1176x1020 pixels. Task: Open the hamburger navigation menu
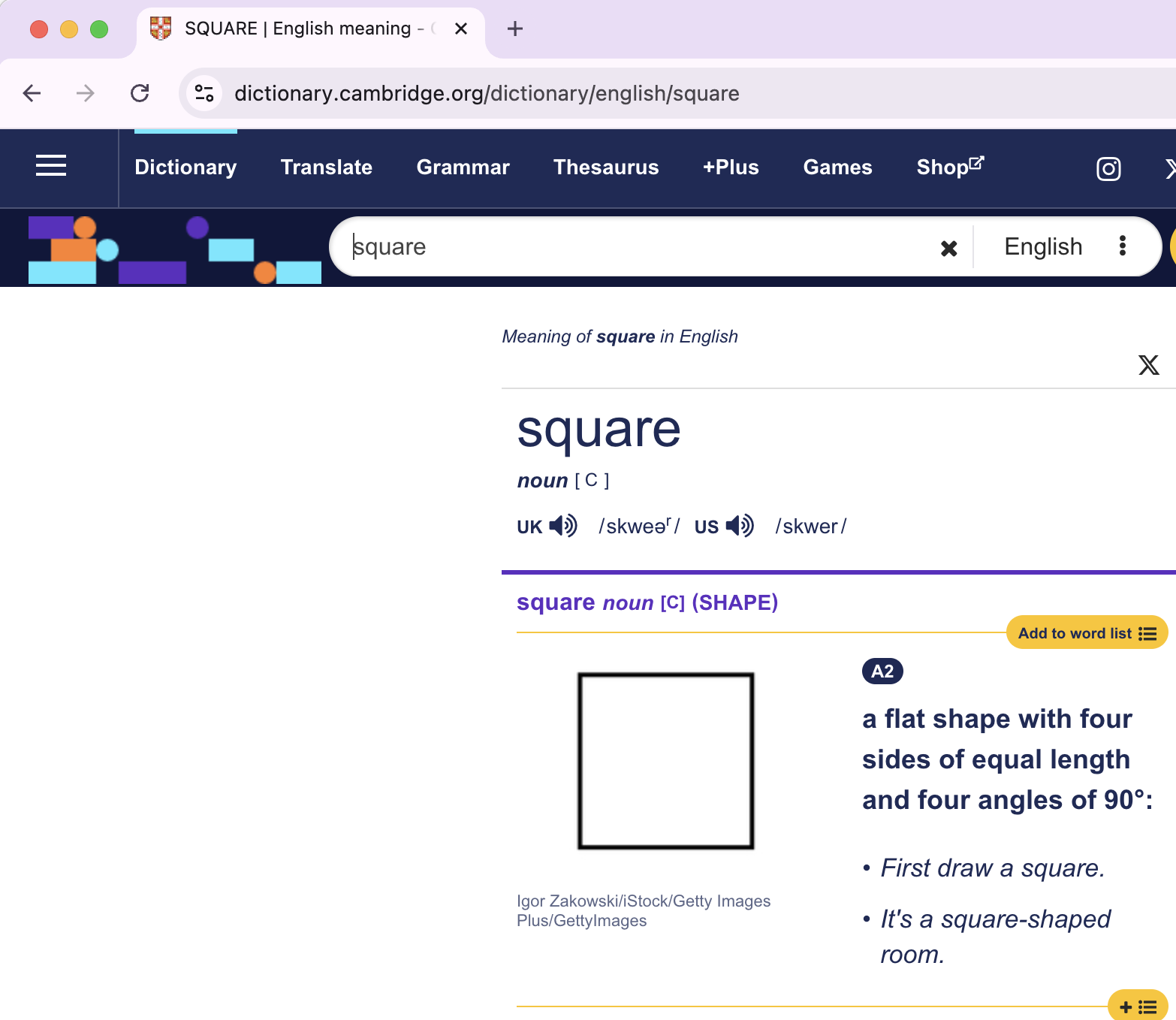[x=50, y=166]
